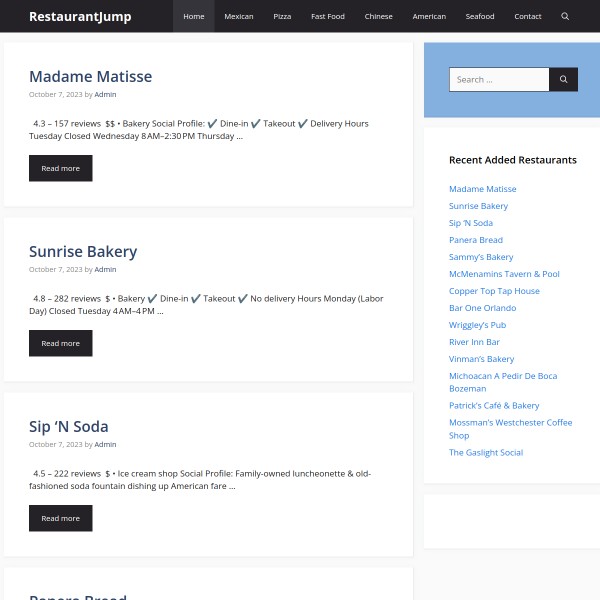The height and width of the screenshot is (600, 600).
Task: Select Fast Food in navigation
Action: click(x=328, y=16)
